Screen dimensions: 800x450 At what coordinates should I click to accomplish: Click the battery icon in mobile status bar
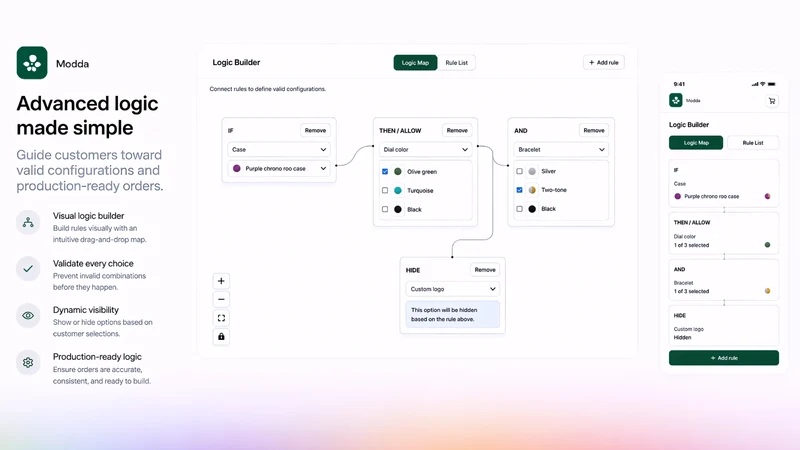pos(771,84)
